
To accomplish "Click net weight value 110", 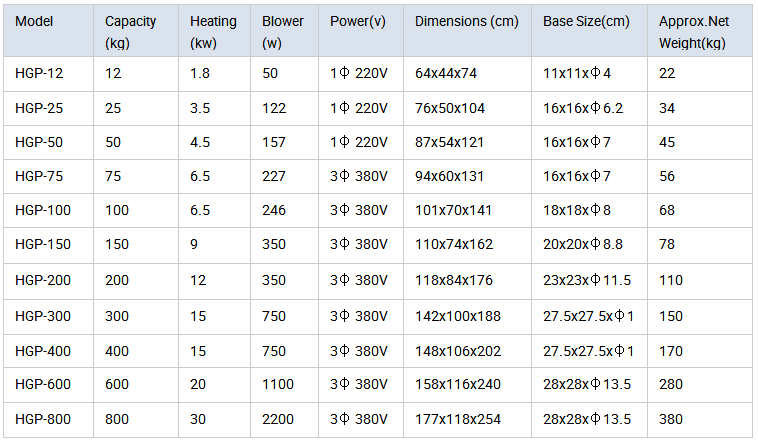I will click(x=671, y=281).
